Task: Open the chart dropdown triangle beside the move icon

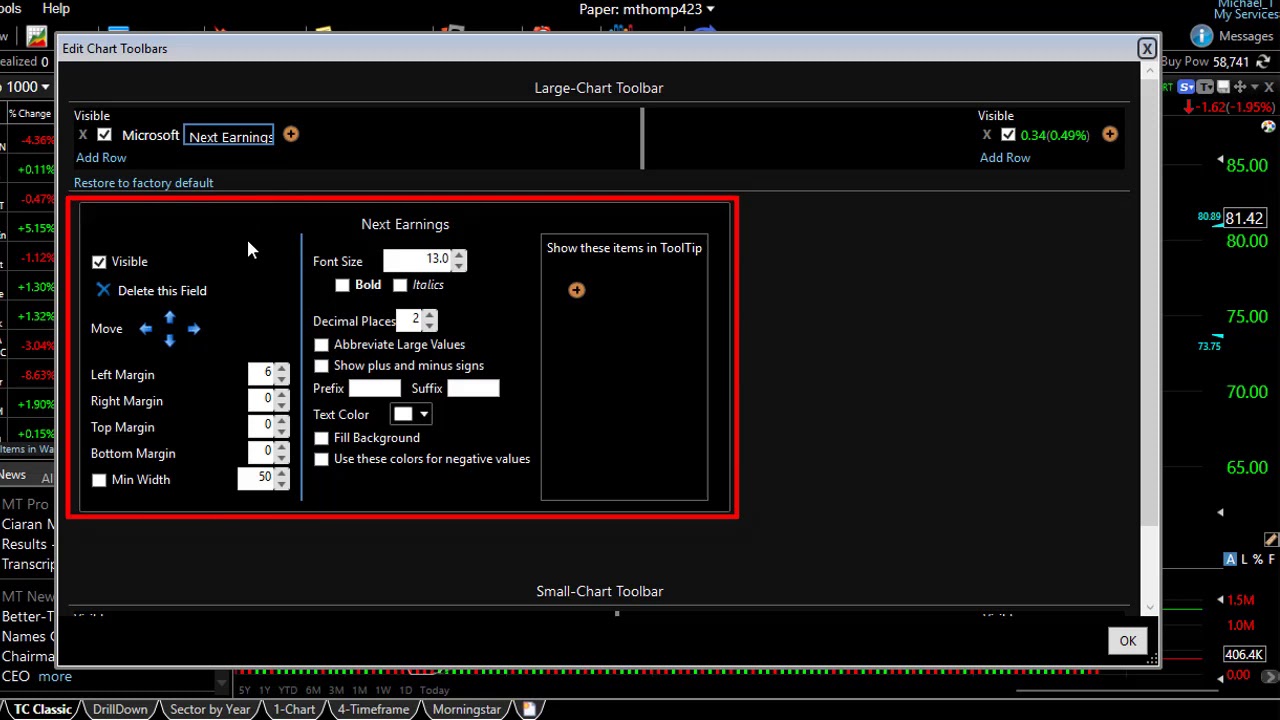Action: click(x=1255, y=87)
